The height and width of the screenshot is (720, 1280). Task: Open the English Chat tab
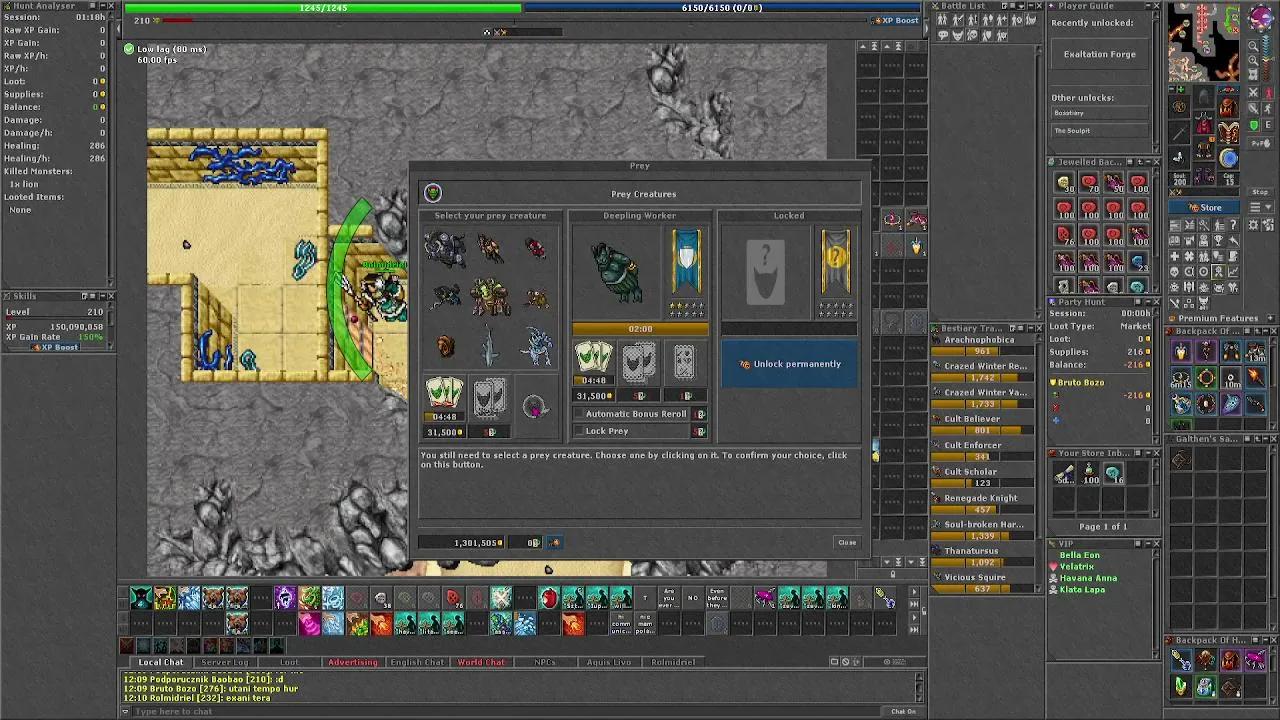tap(417, 662)
